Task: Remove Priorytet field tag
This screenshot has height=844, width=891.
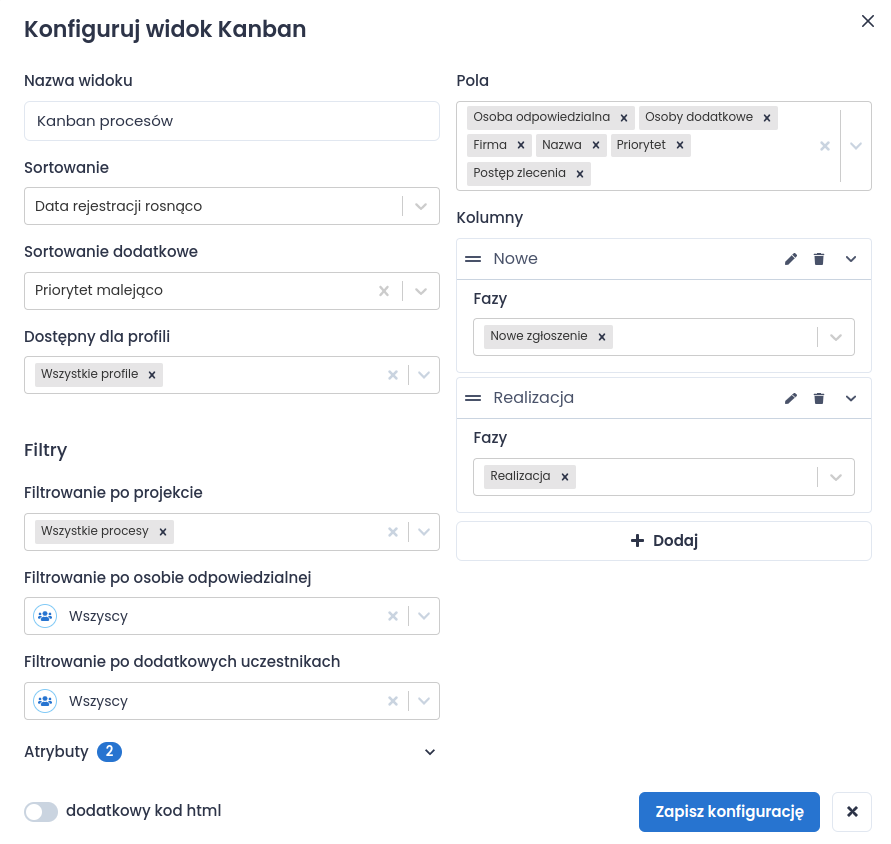Action: [680, 146]
